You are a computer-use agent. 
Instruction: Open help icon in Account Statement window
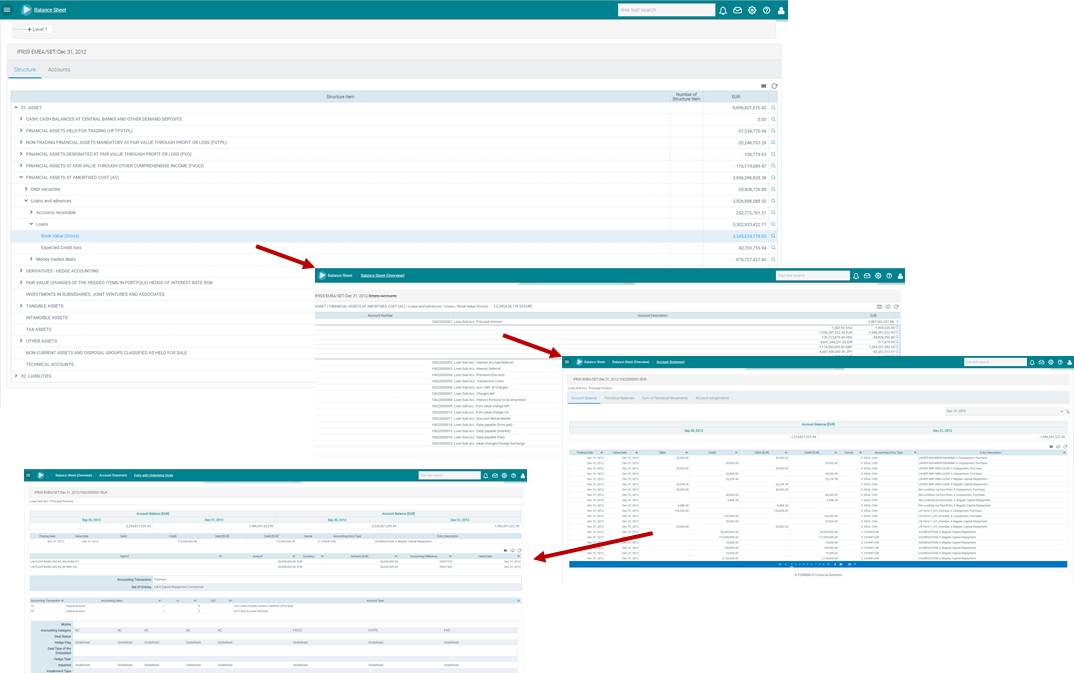tap(1060, 362)
